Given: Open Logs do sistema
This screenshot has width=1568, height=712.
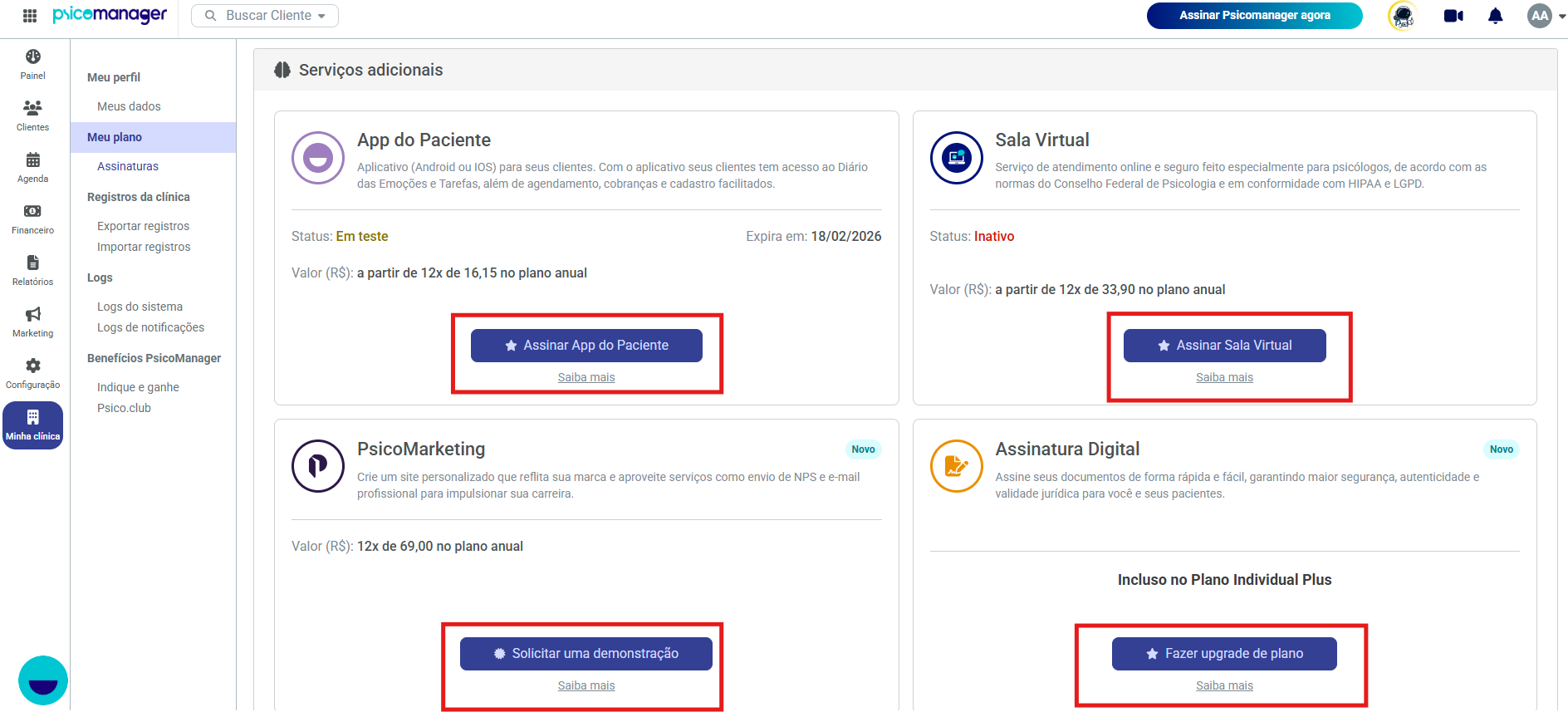Looking at the screenshot, I should pyautogui.click(x=140, y=307).
